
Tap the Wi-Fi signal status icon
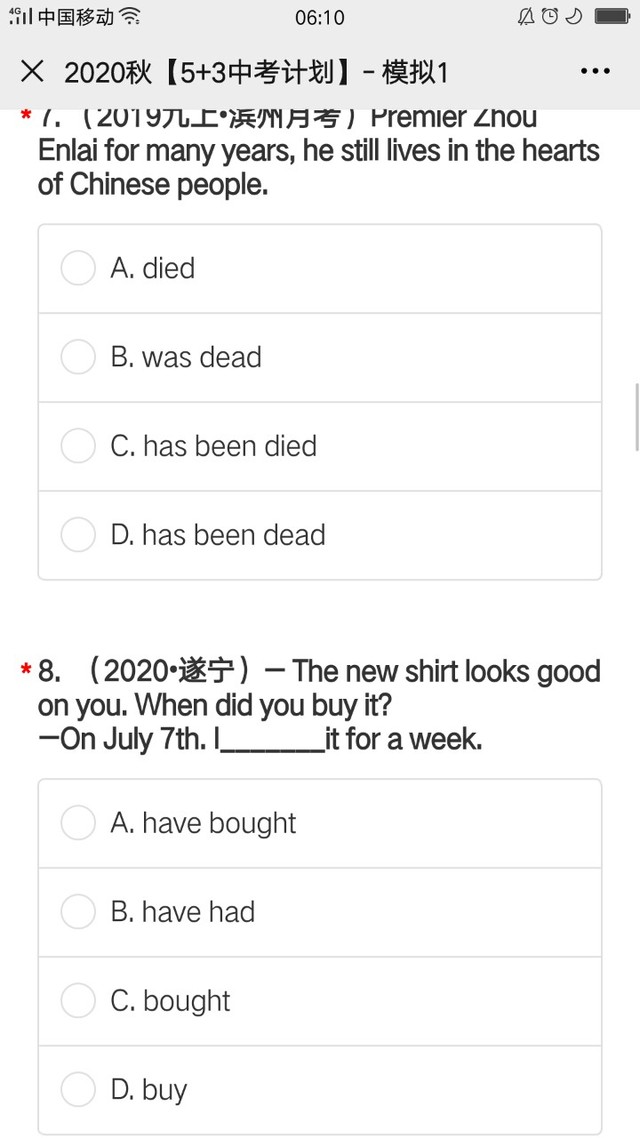[130, 17]
